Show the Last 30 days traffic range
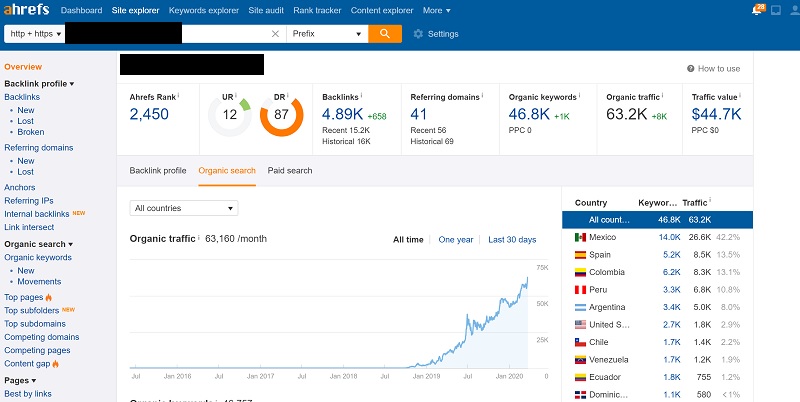800x402 pixels. (512, 239)
